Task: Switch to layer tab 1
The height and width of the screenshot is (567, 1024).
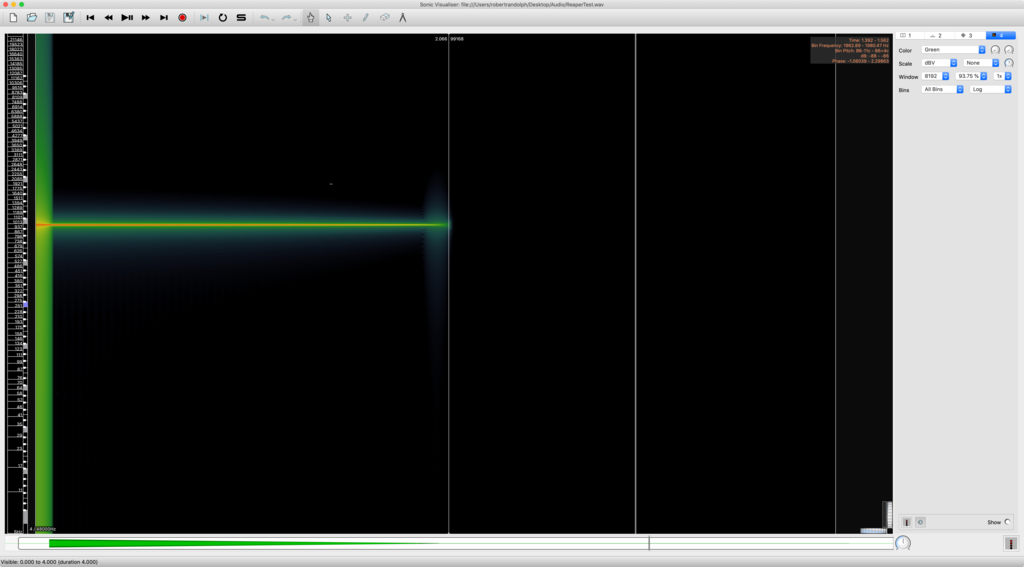Action: pos(907,35)
